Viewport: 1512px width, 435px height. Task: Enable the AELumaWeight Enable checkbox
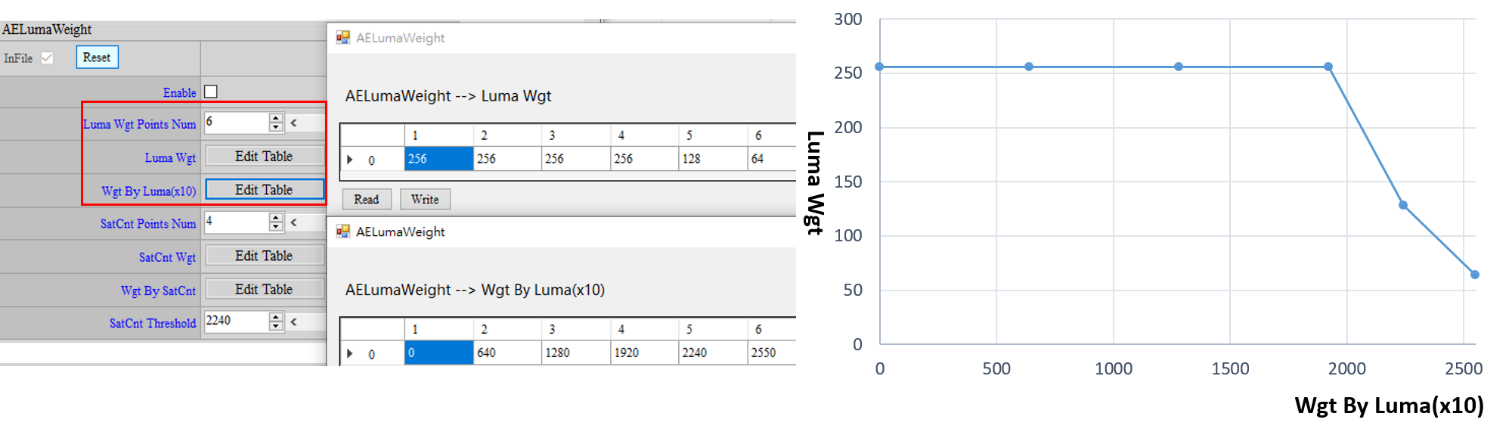click(210, 92)
